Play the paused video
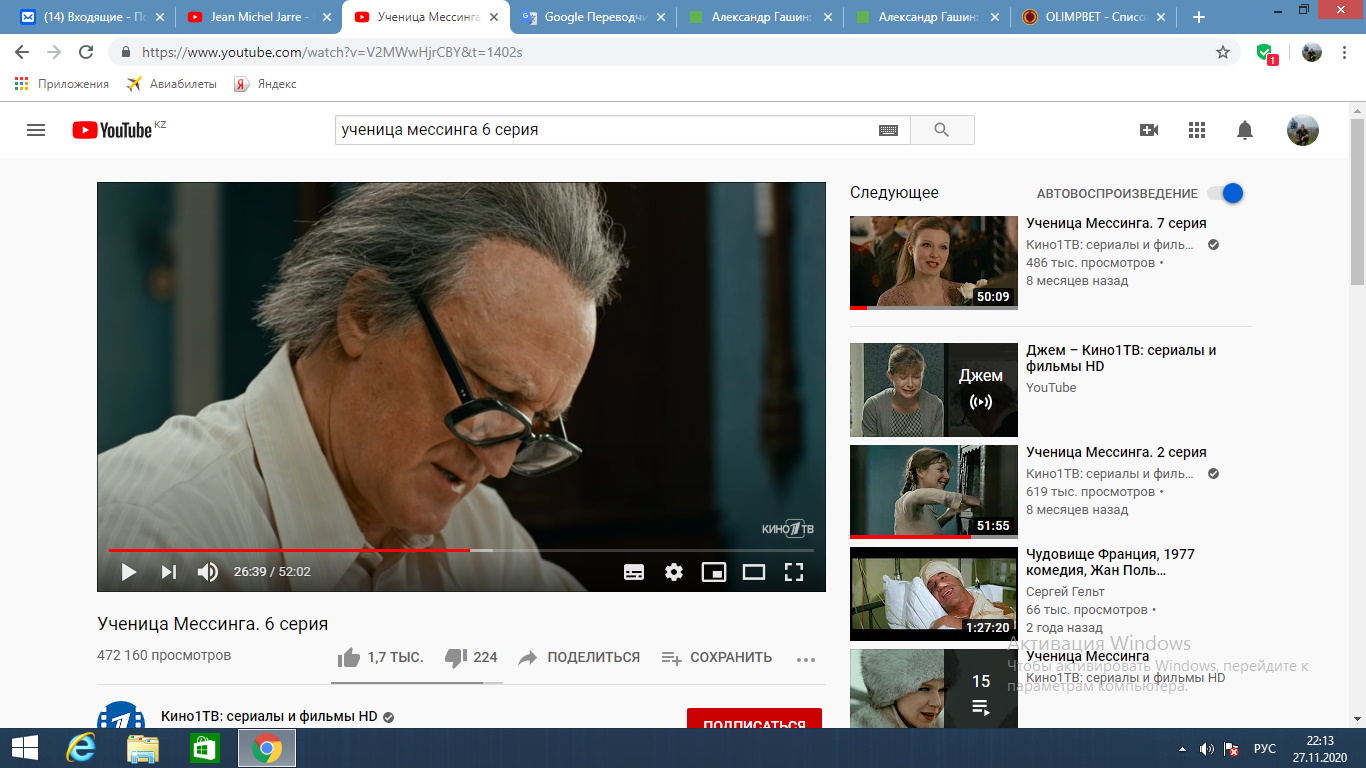 [129, 572]
